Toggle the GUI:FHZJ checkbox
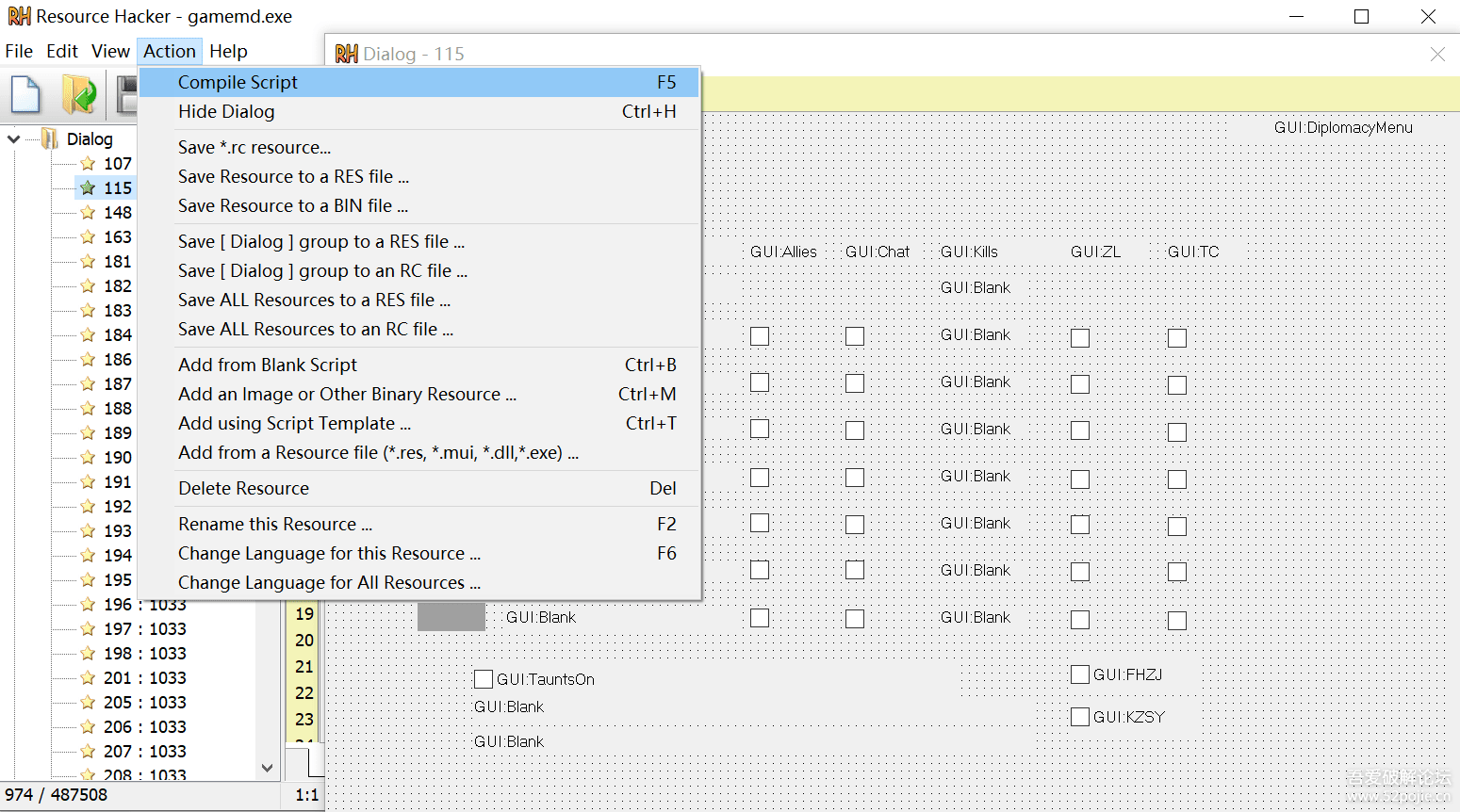 coord(1080,674)
